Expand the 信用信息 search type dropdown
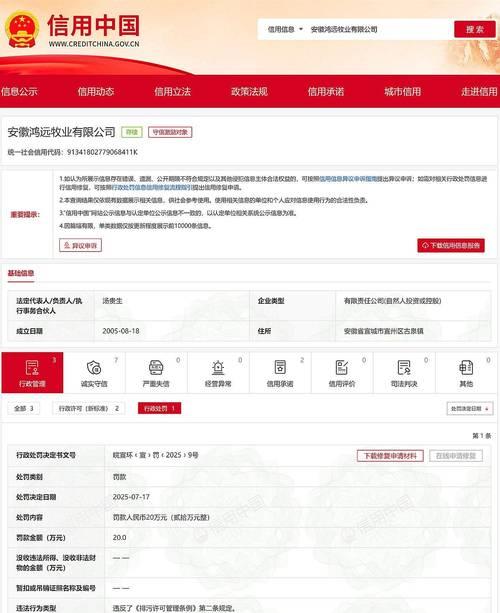The image size is (500, 613). coord(285,29)
